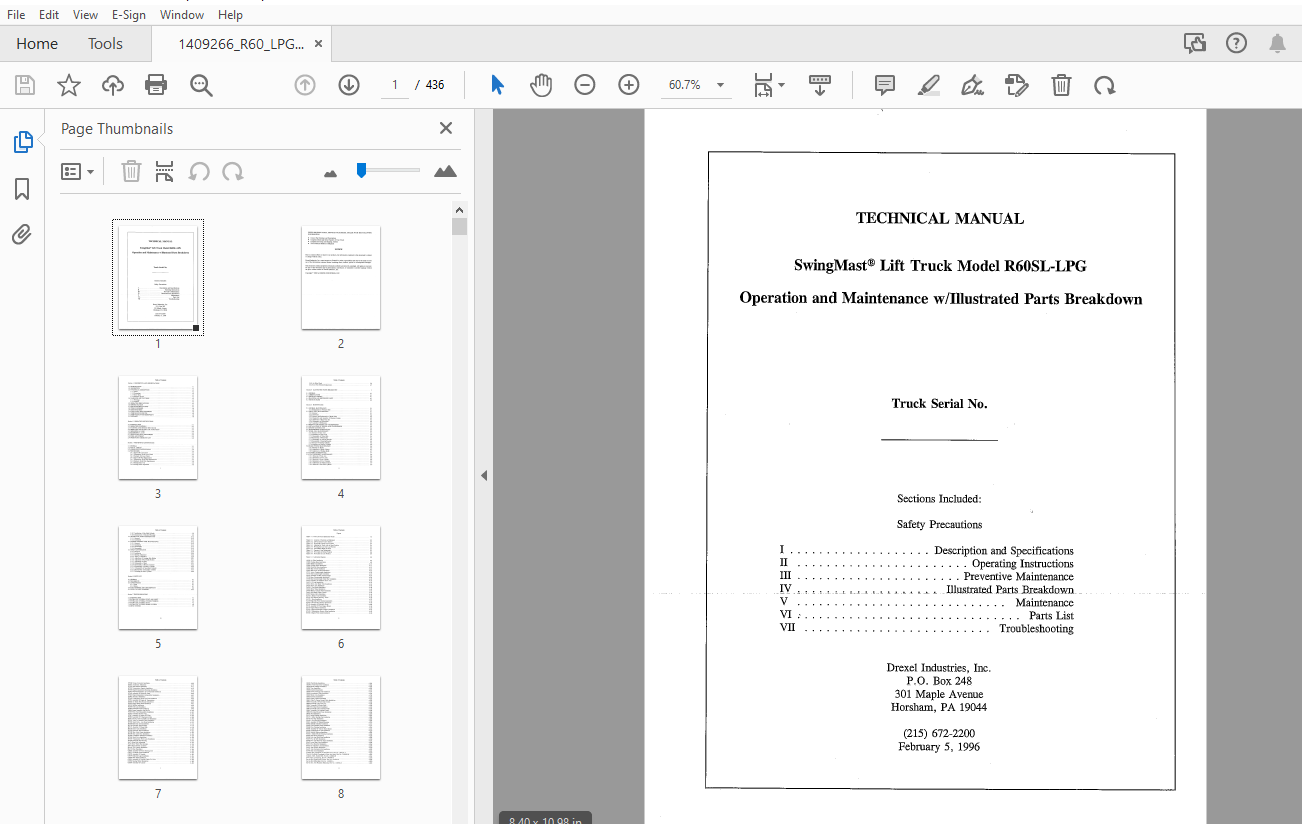Close the Page Thumbnails panel

click(x=446, y=128)
